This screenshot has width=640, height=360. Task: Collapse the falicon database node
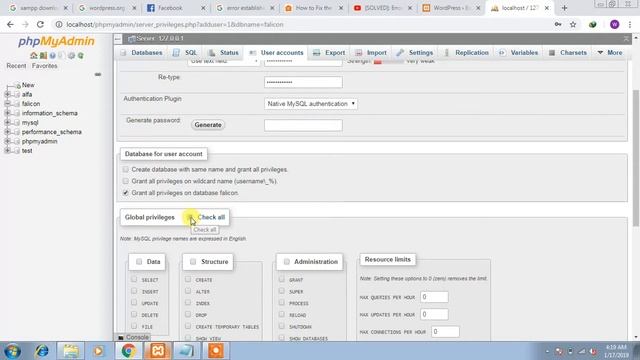pos(7,104)
